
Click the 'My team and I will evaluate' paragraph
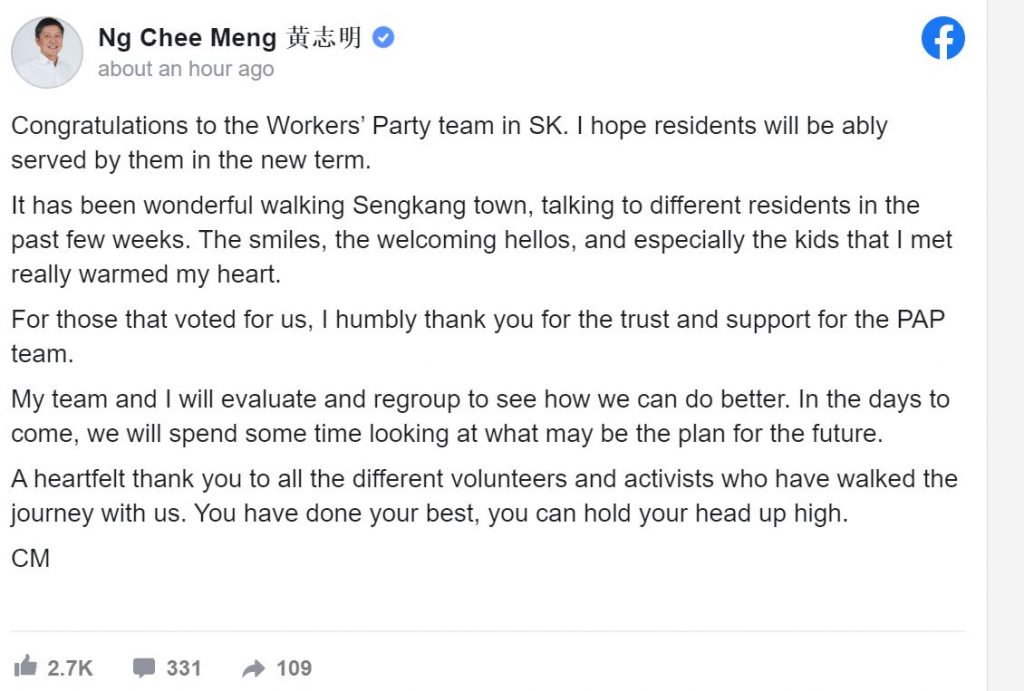(480, 416)
